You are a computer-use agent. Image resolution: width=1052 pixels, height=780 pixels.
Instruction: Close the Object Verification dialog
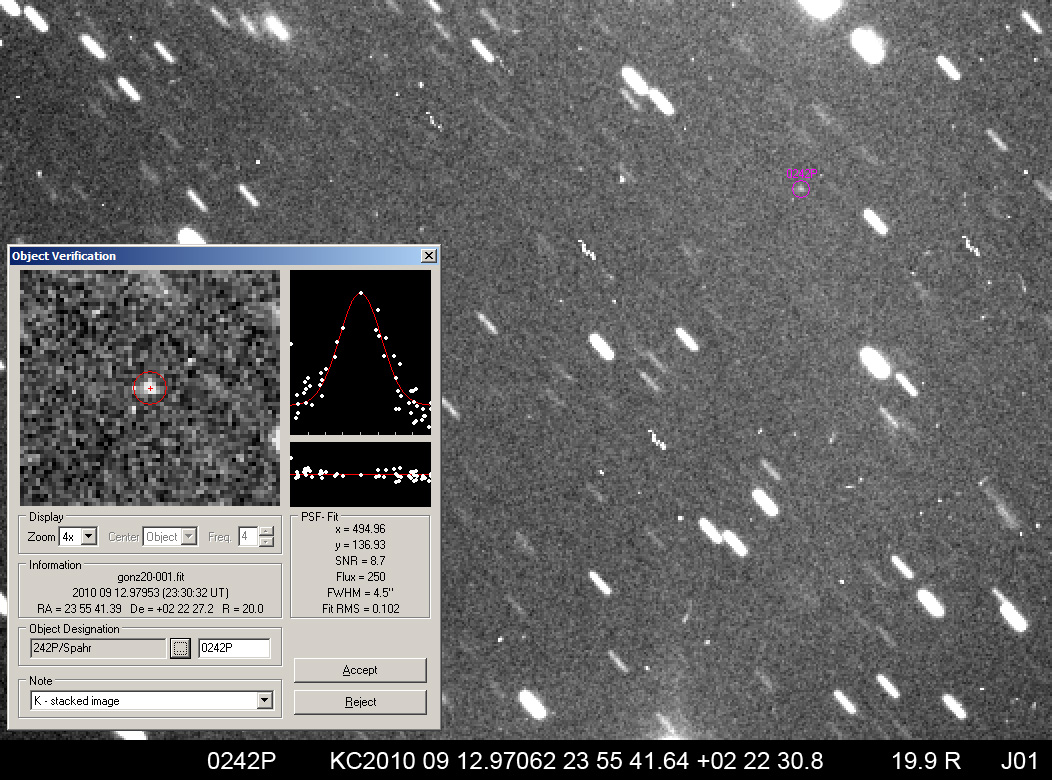click(x=429, y=256)
